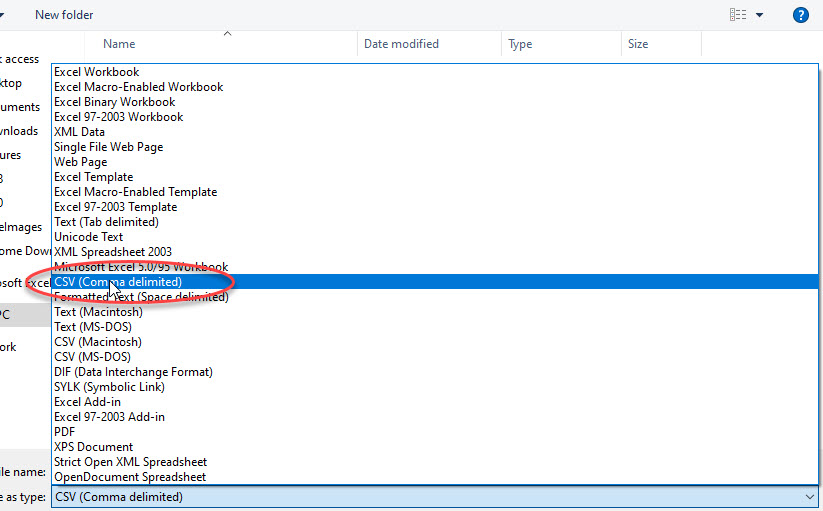Select XML Data file type
The height and width of the screenshot is (511, 823).
(x=79, y=132)
